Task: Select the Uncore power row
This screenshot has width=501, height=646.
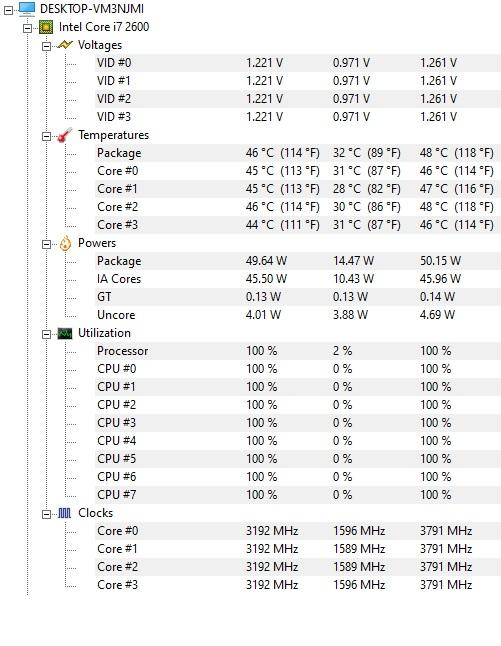Action: click(x=298, y=315)
